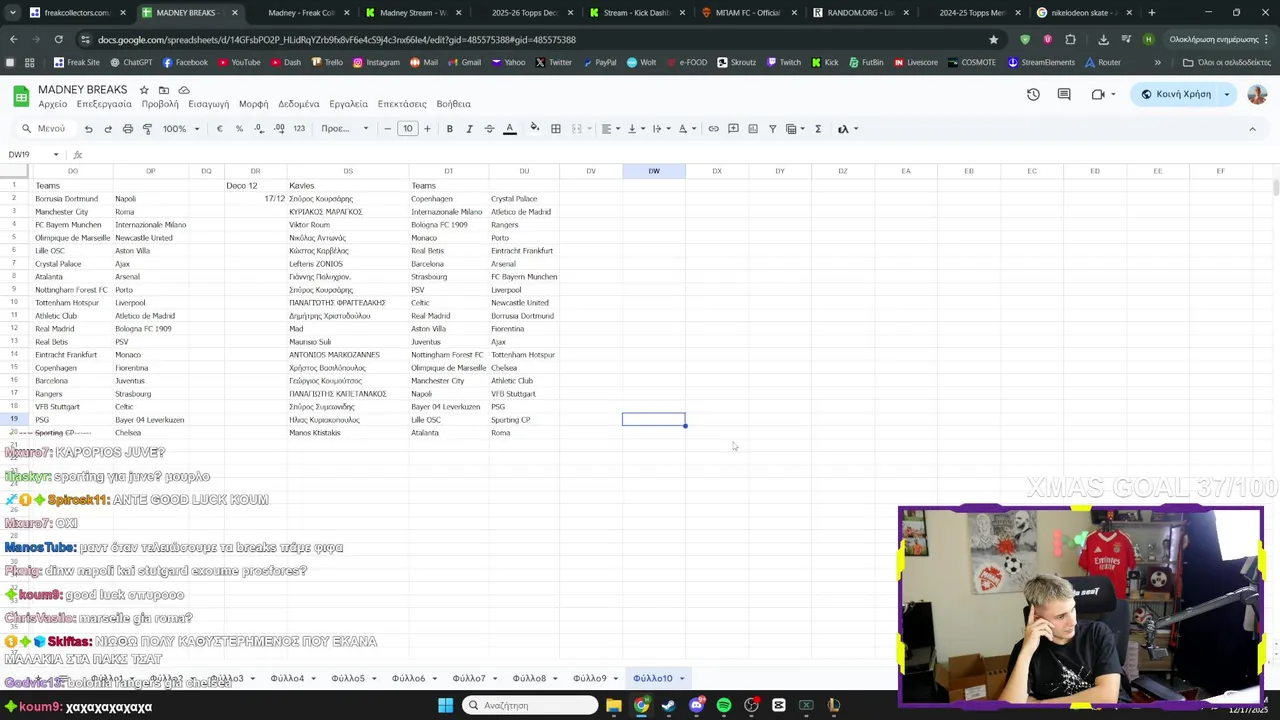View the cloud save status icon
This screenshot has height=720, width=1280.
(184, 90)
